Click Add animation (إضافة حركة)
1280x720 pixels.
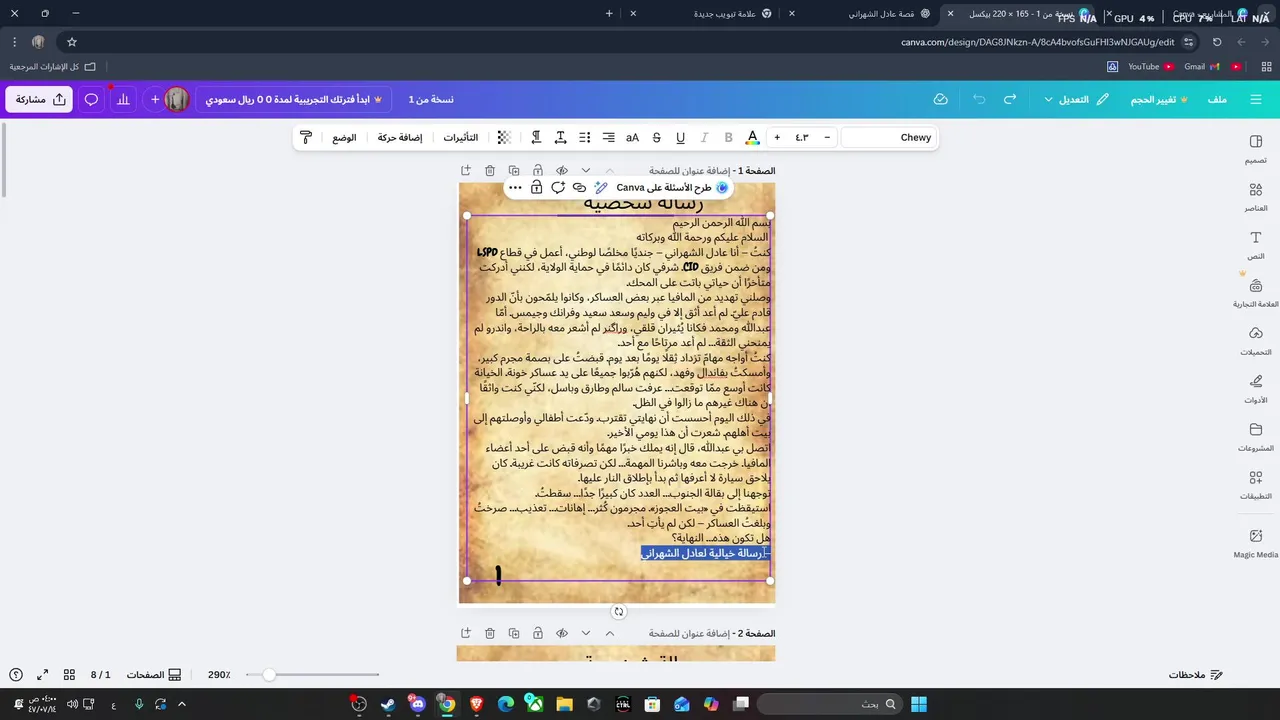pos(400,137)
